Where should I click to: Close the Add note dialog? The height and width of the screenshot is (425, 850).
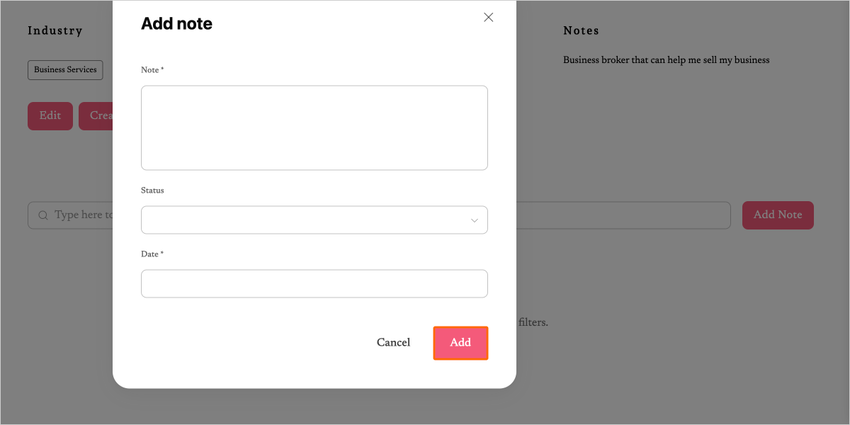click(488, 17)
